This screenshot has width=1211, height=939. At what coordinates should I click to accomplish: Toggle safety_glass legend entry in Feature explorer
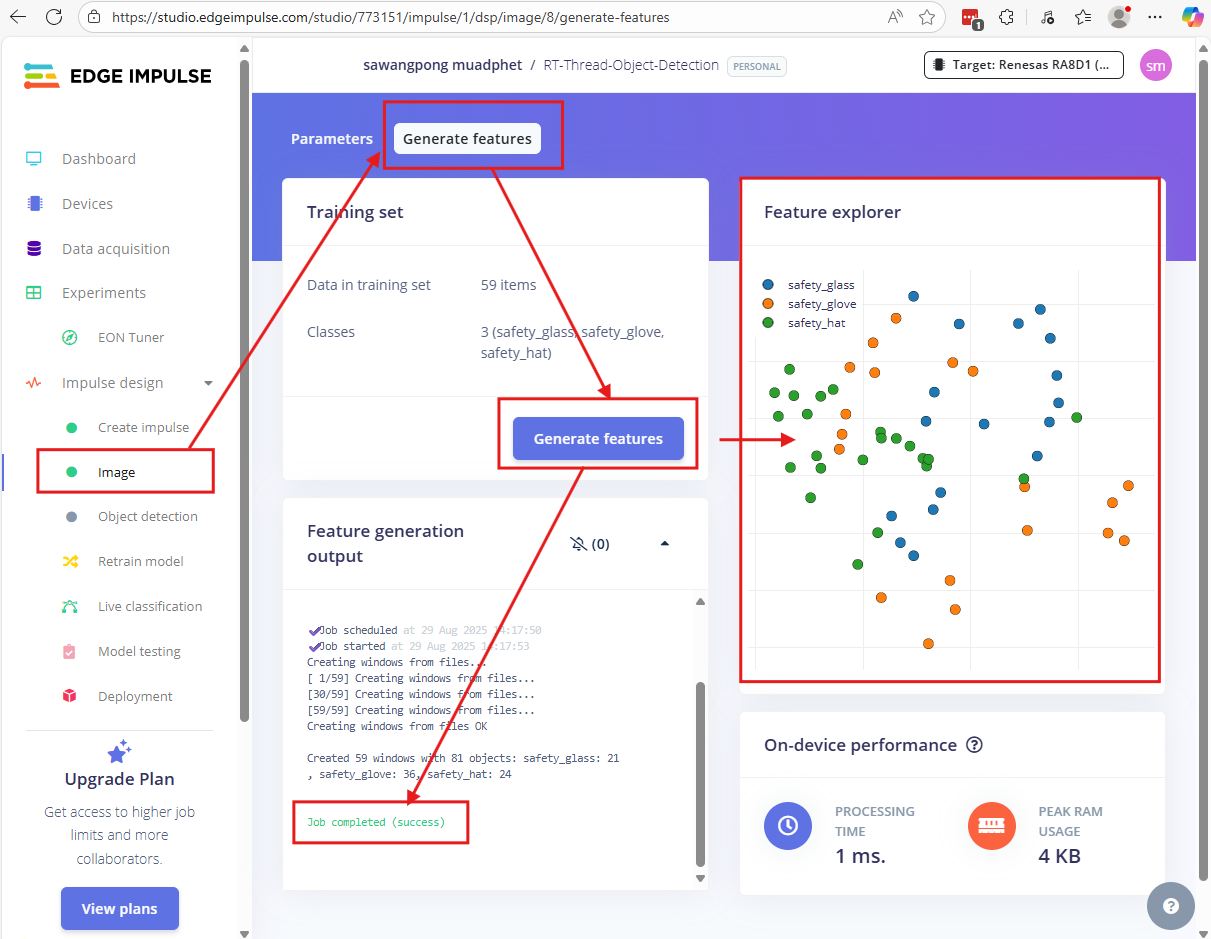820,286
